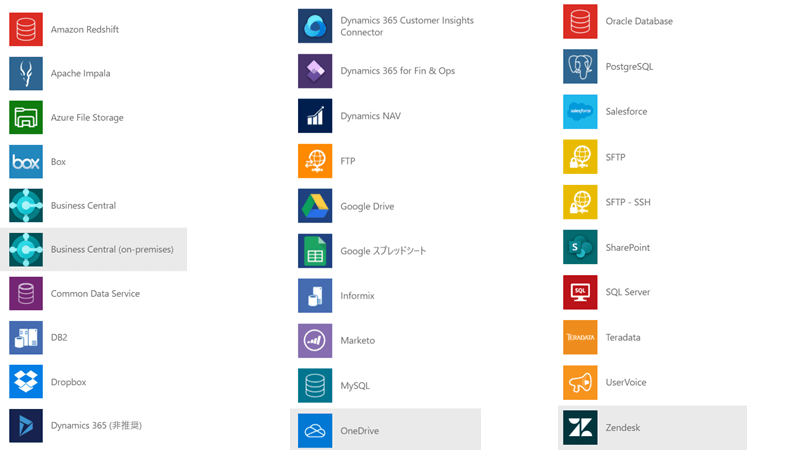
Task: Choose the 'Dynamics 365 for Fin & Ops' text
Action: coord(398,71)
